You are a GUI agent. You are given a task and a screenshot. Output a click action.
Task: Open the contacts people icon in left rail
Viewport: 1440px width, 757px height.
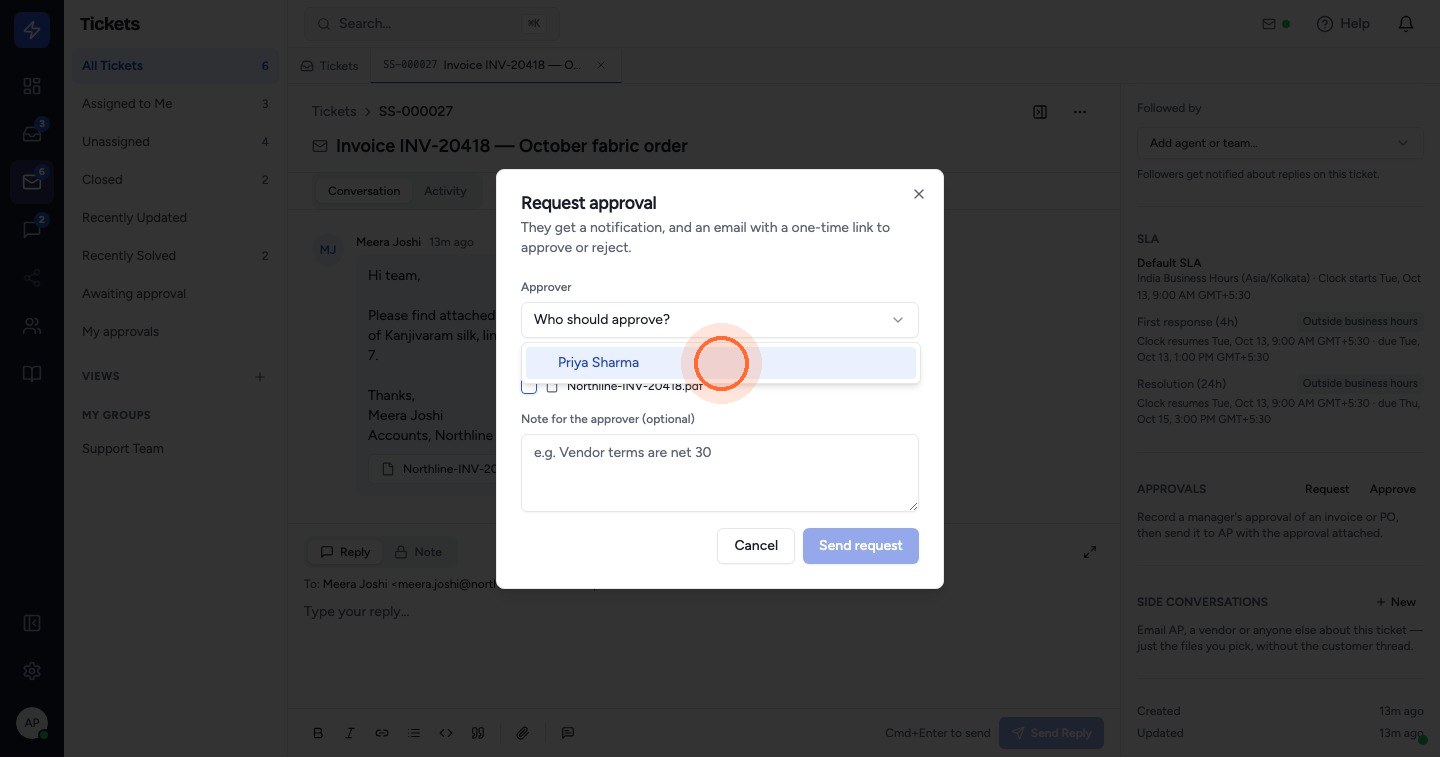click(x=32, y=326)
